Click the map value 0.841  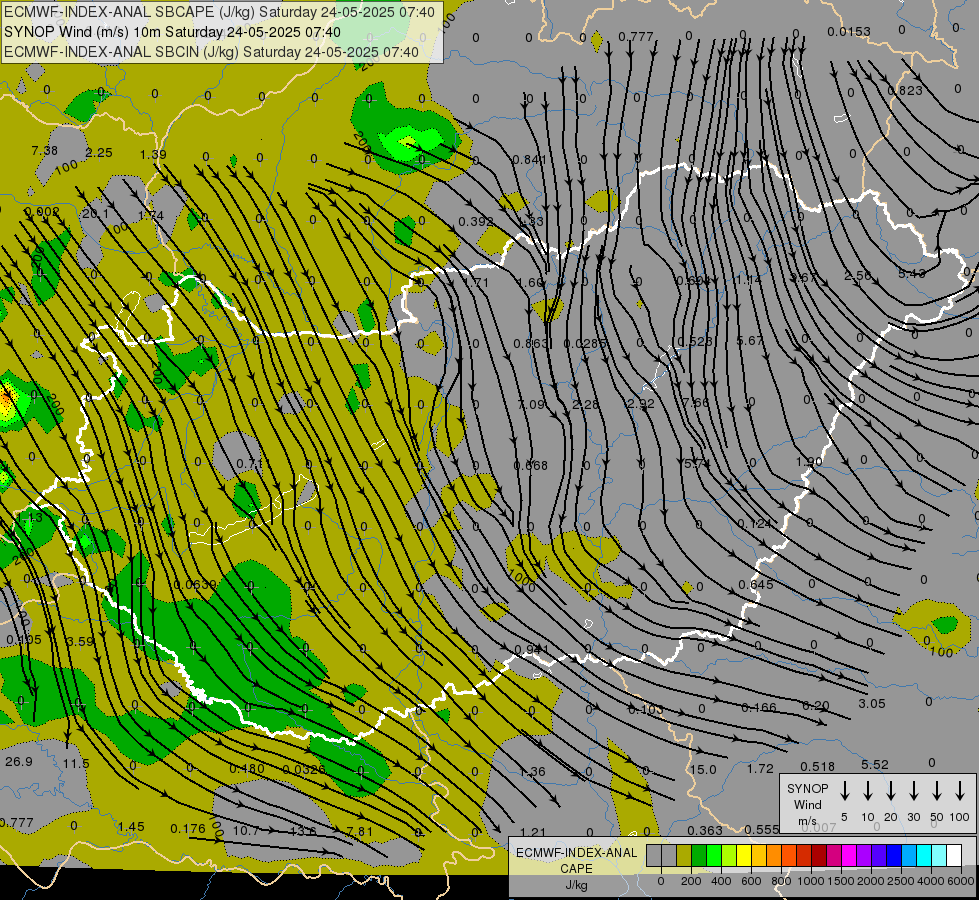click(529, 160)
